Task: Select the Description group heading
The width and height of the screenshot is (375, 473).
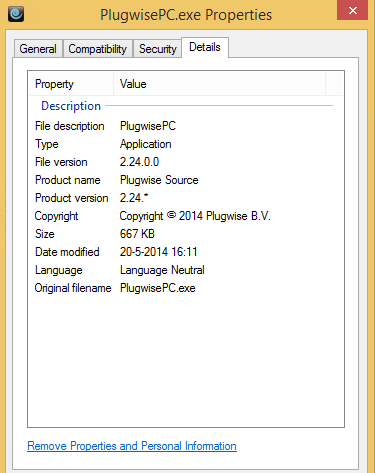Action: pyautogui.click(x=71, y=106)
